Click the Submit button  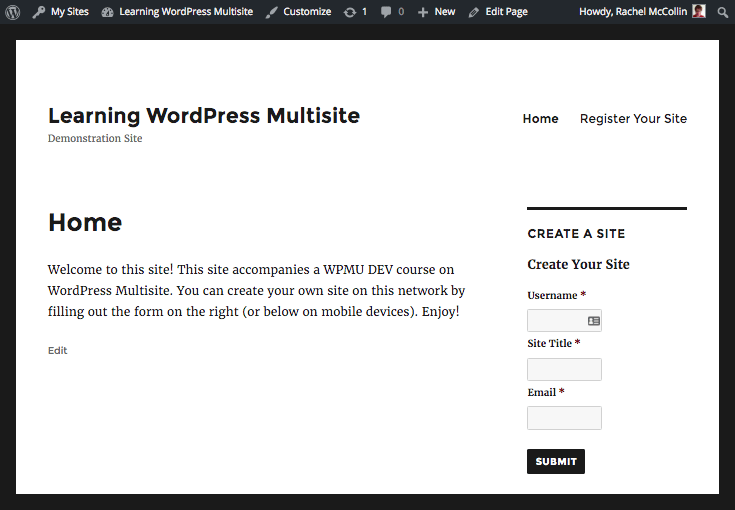coord(556,462)
